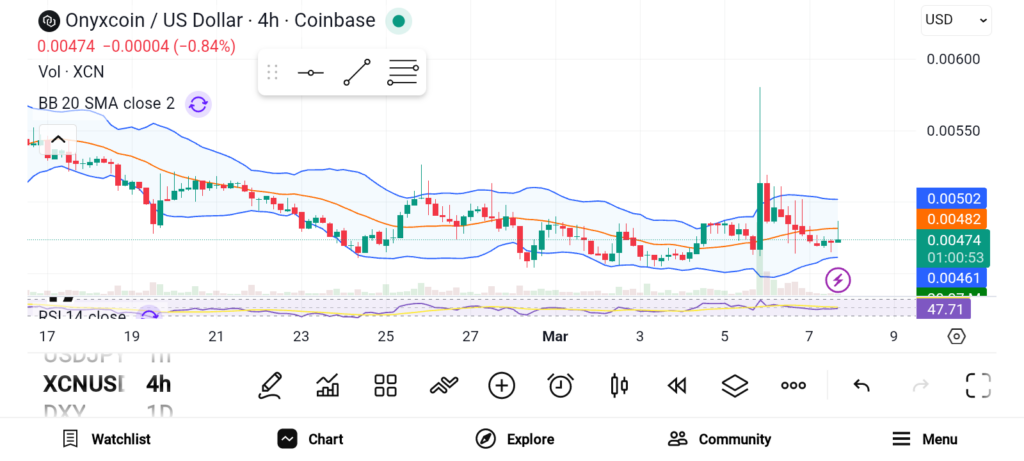Screen dimensions: 1024x461
Task: Click the Bollinger Bands refresh sync icon
Action: point(198,103)
